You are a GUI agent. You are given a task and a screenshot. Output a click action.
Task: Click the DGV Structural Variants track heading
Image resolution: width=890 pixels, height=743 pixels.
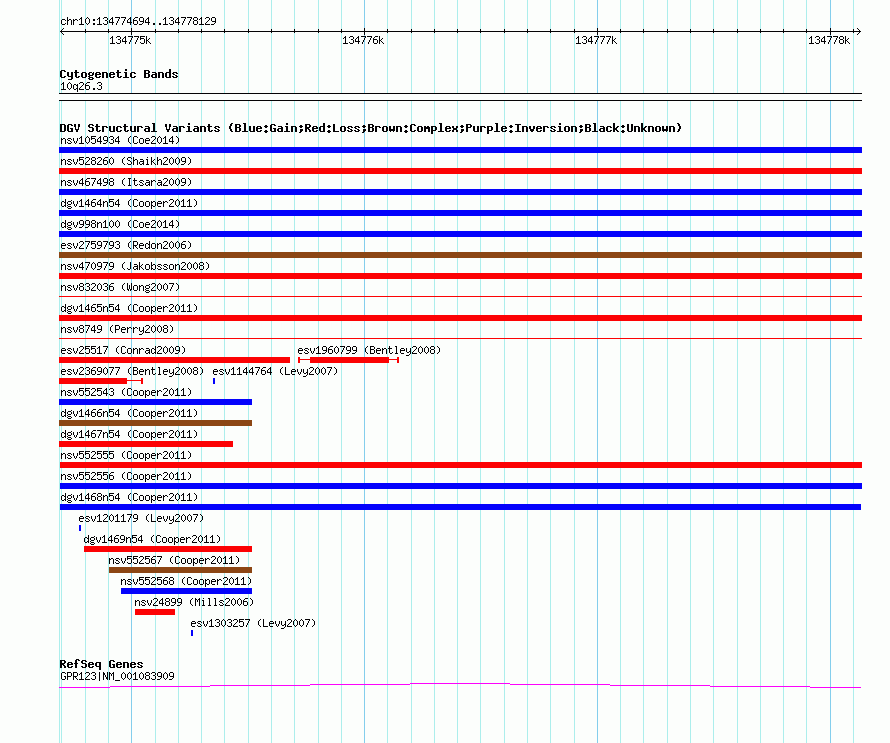pos(371,128)
